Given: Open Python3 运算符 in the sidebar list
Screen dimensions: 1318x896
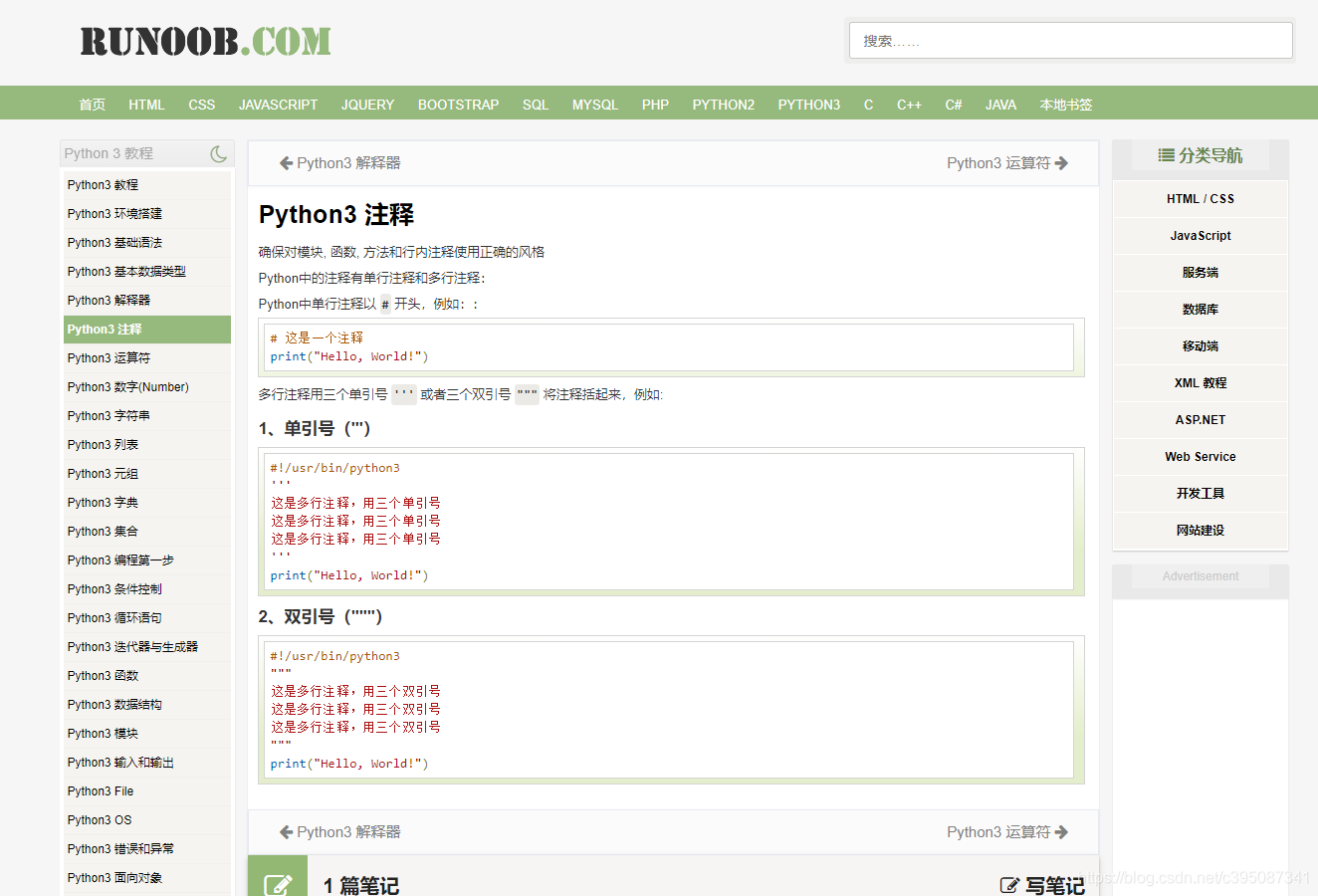Looking at the screenshot, I should [x=147, y=358].
